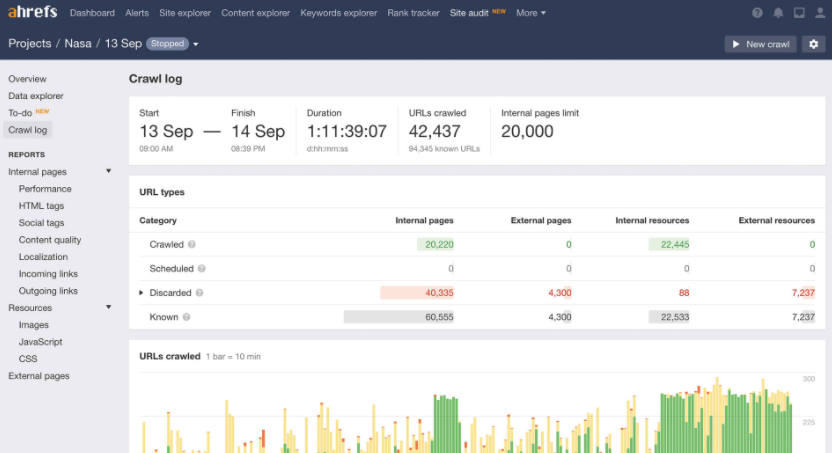Click the External resources column header
The height and width of the screenshot is (453, 832).
tap(777, 220)
